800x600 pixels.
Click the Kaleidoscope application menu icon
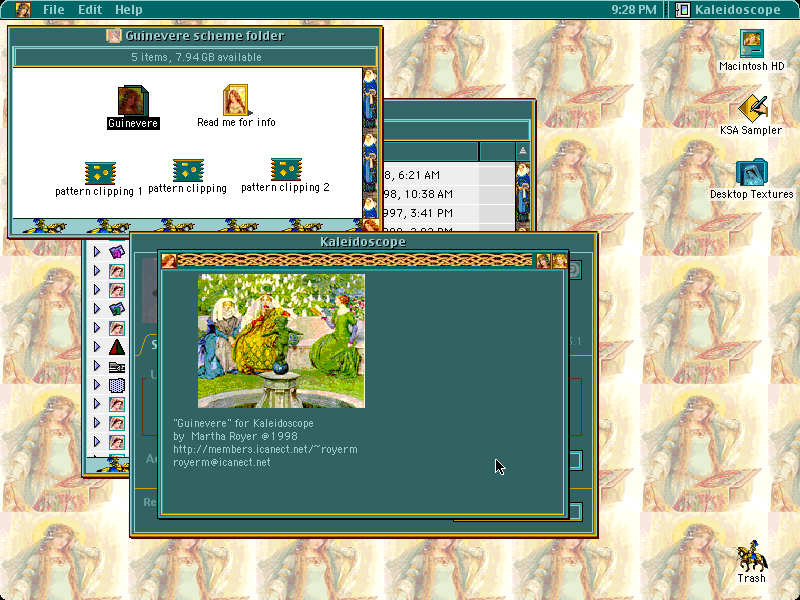point(682,10)
